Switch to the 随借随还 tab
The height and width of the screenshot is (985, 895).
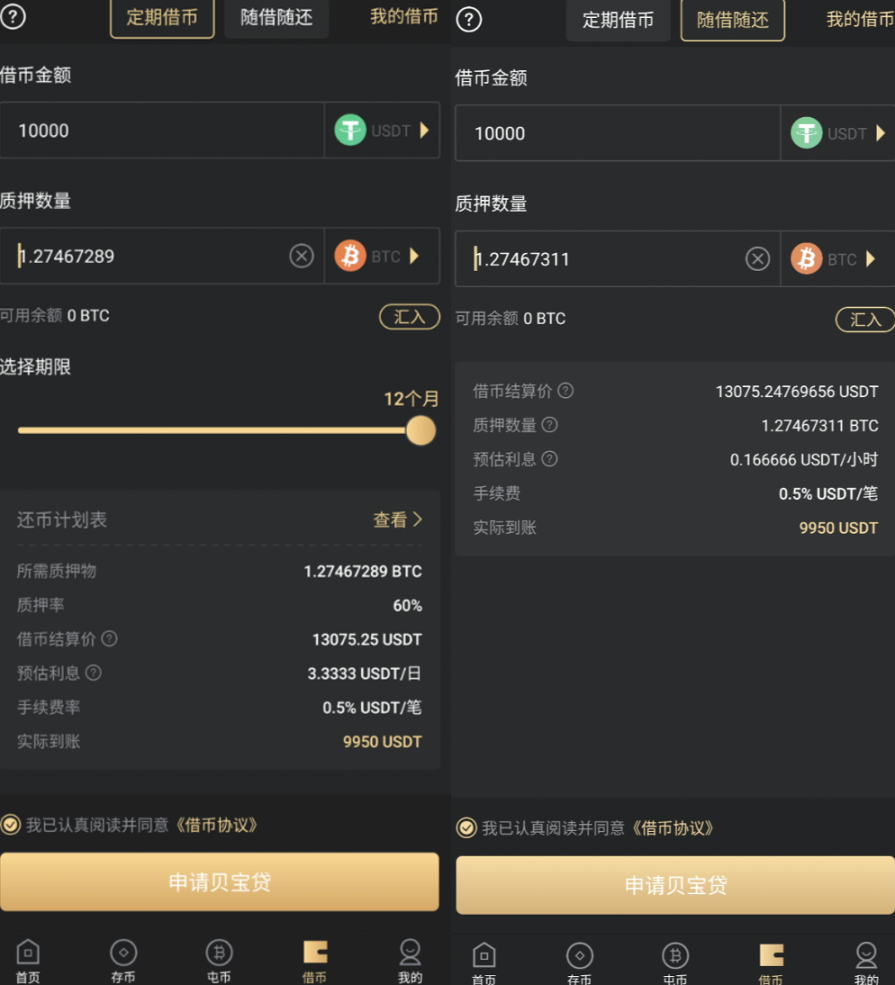[x=276, y=17]
